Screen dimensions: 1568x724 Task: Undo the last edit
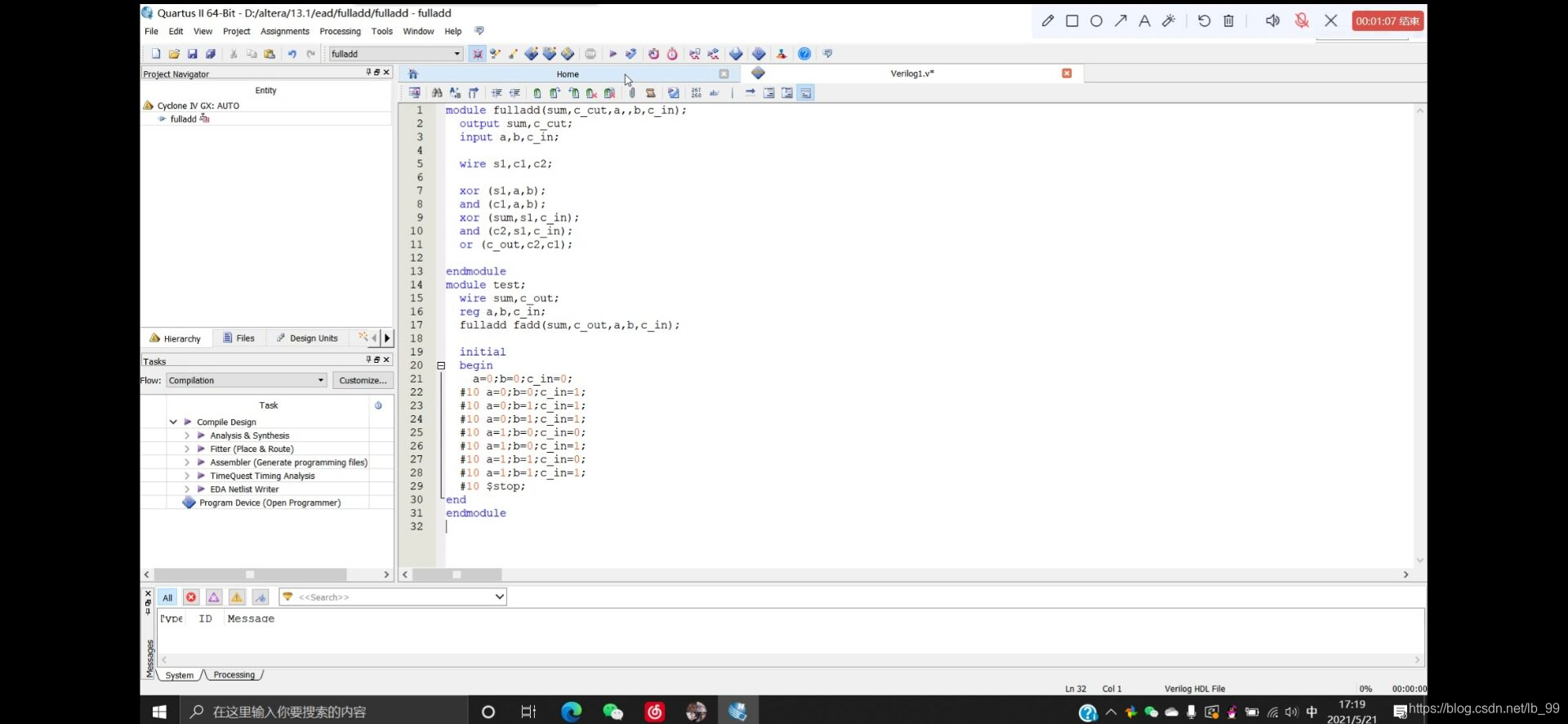click(x=292, y=54)
